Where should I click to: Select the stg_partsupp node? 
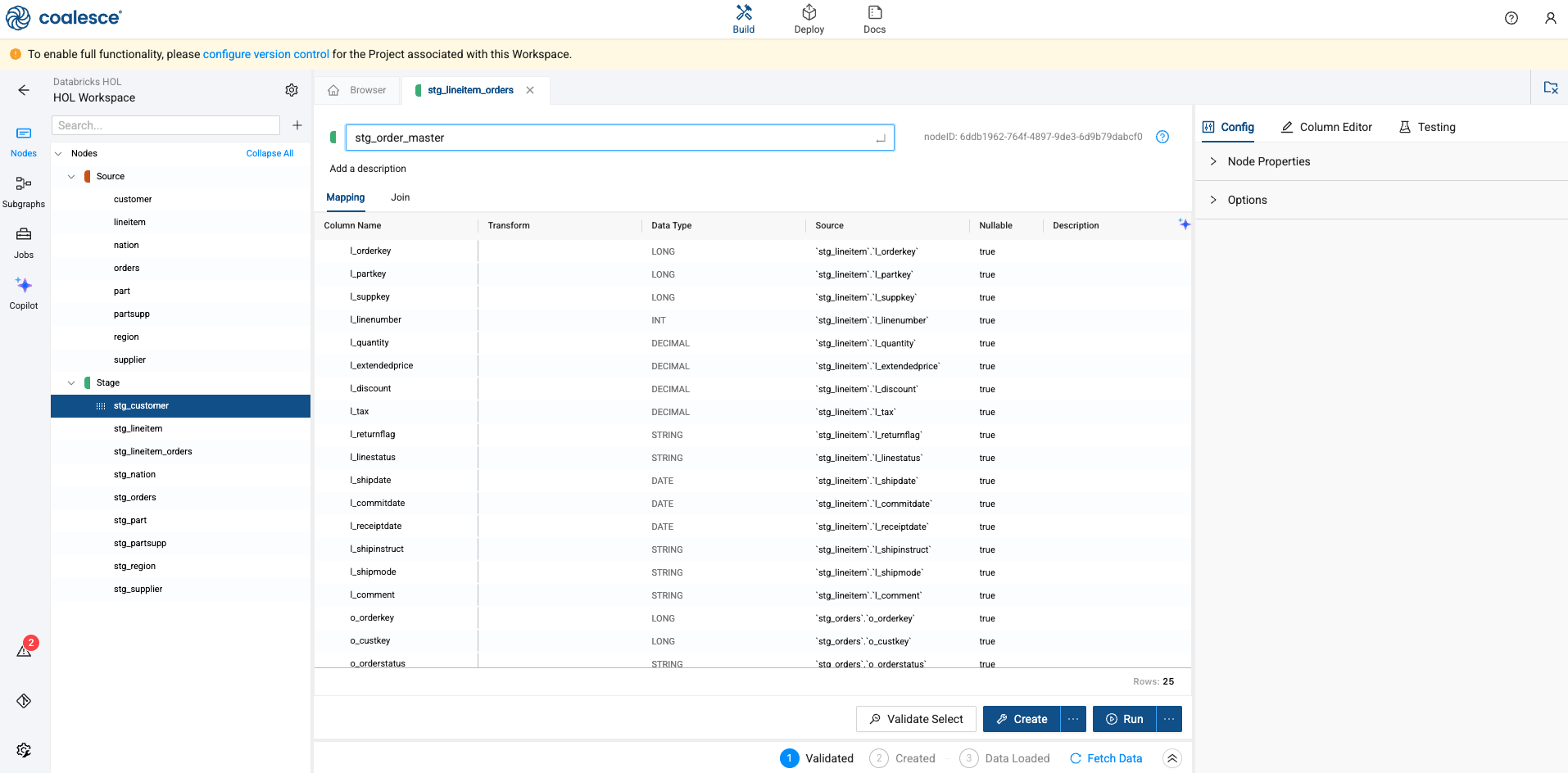tap(180, 543)
